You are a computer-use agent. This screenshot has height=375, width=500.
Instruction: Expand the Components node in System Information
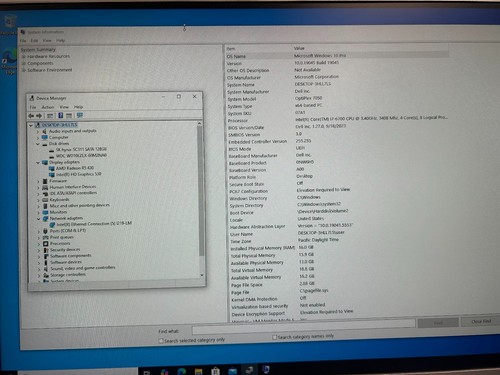tap(24, 63)
